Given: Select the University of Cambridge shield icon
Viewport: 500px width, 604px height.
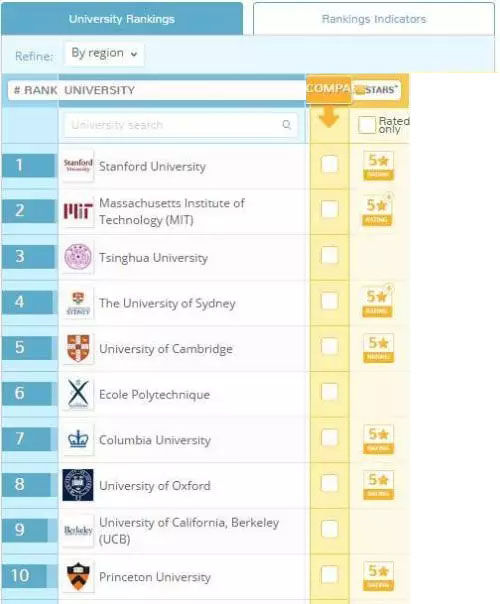Looking at the screenshot, I should click(x=78, y=348).
